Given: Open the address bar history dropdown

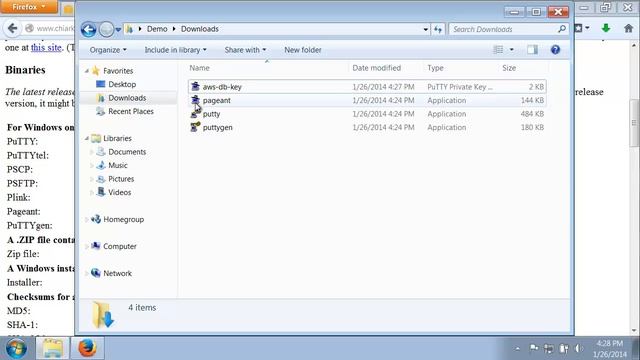Looking at the screenshot, I should coord(426,29).
